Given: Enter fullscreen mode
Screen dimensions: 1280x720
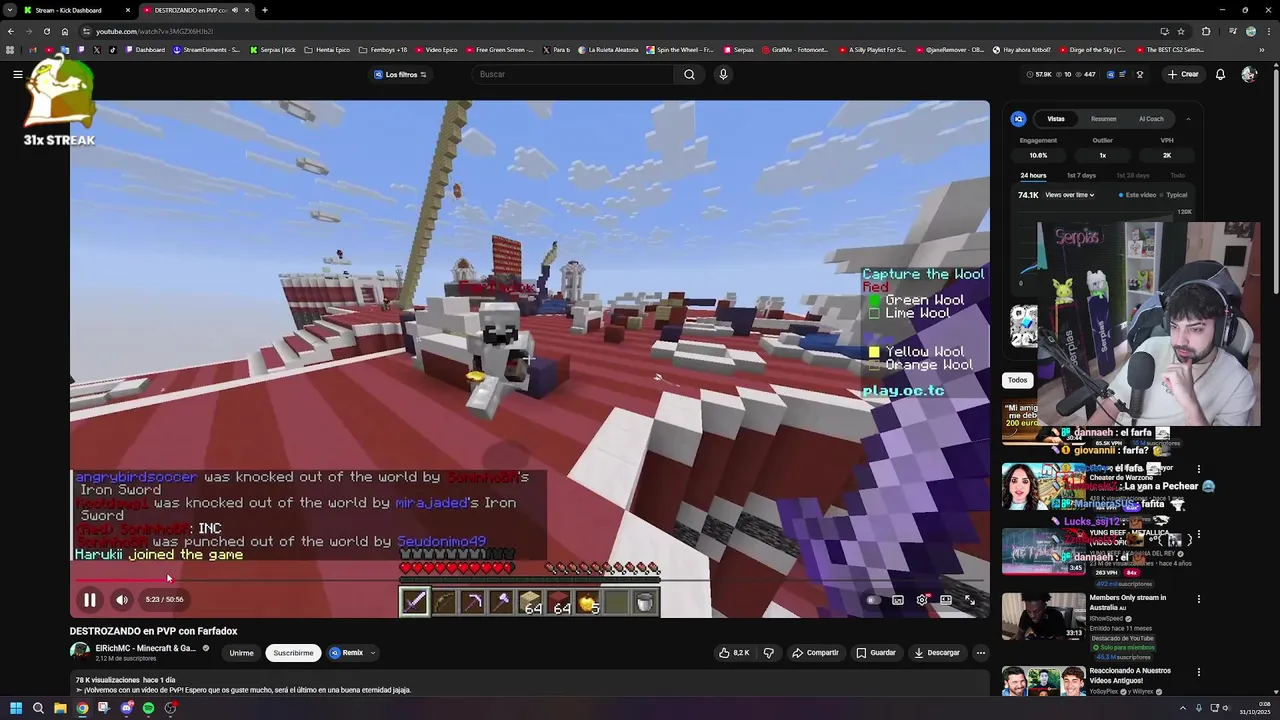Looking at the screenshot, I should (x=969, y=600).
